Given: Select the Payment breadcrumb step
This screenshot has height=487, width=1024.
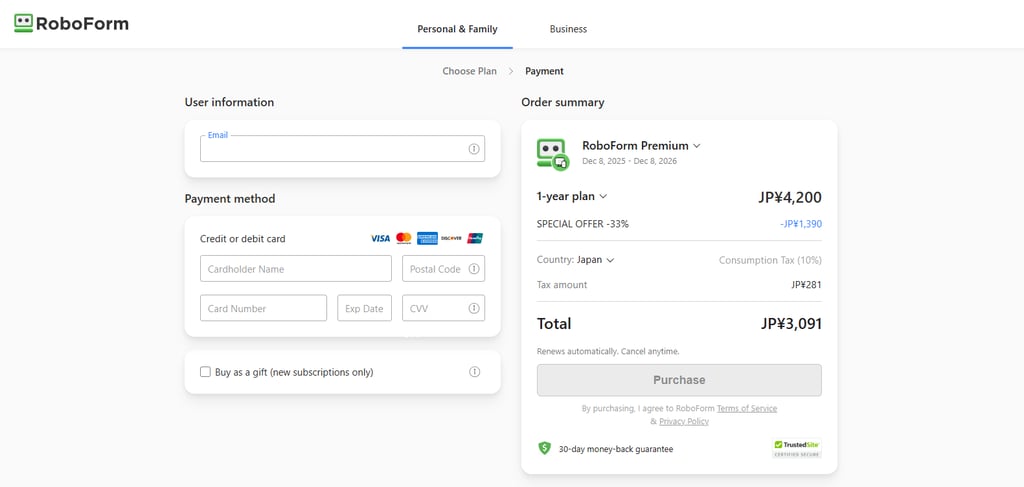Looking at the screenshot, I should [544, 71].
